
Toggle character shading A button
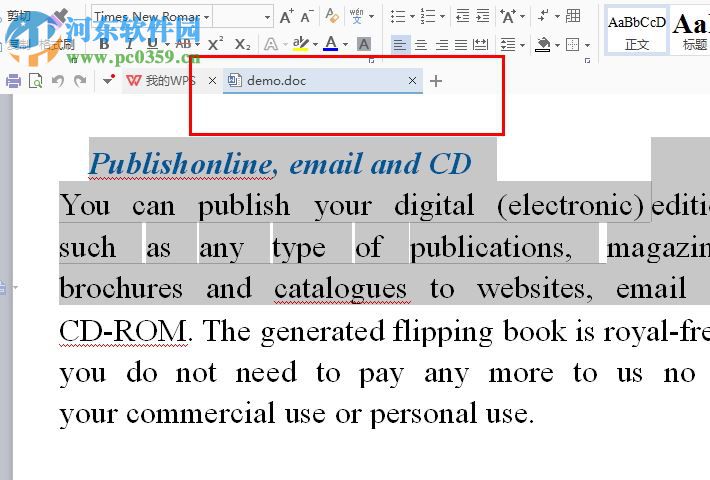click(364, 44)
